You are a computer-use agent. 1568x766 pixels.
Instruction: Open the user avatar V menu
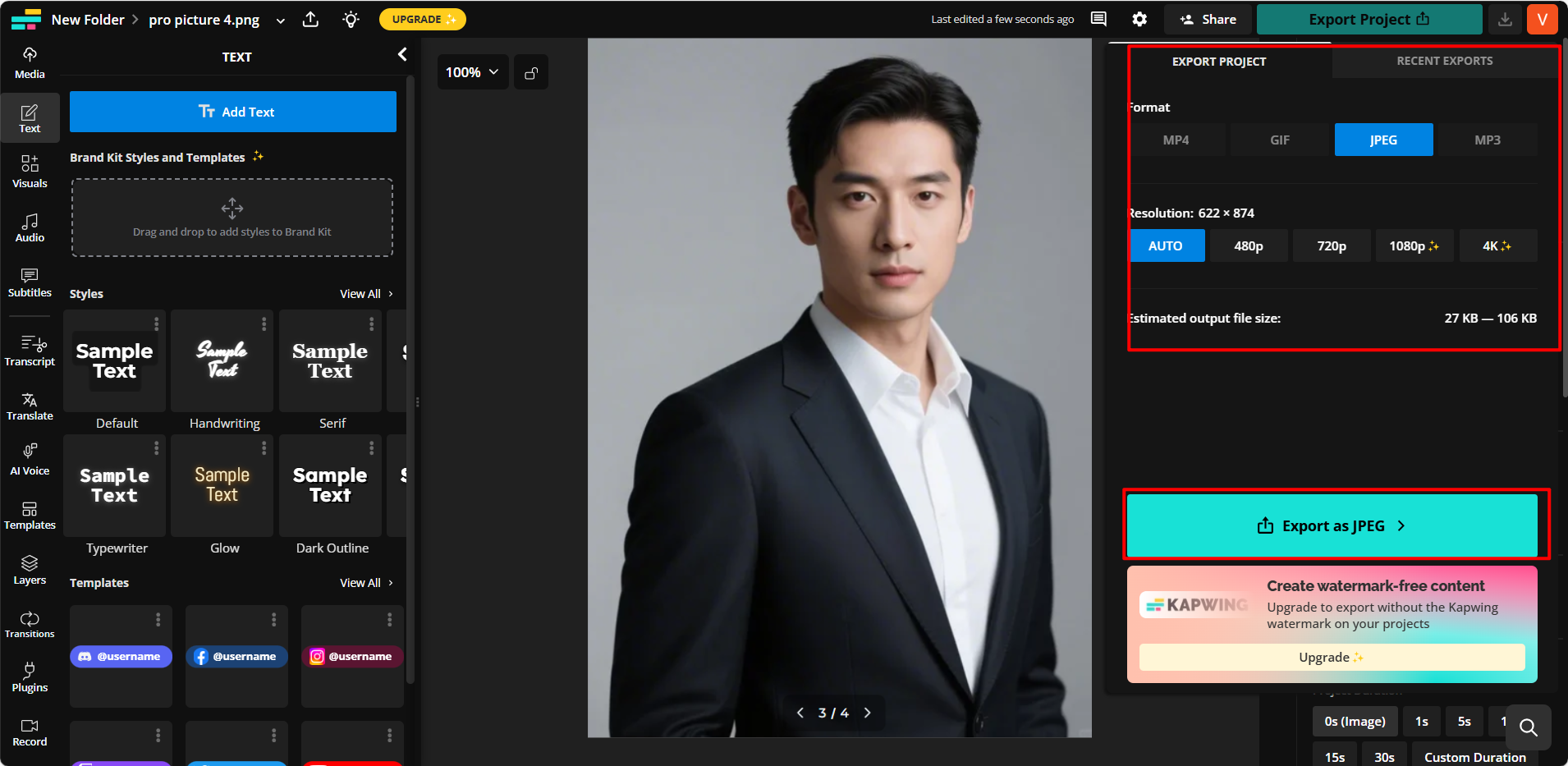(x=1543, y=19)
